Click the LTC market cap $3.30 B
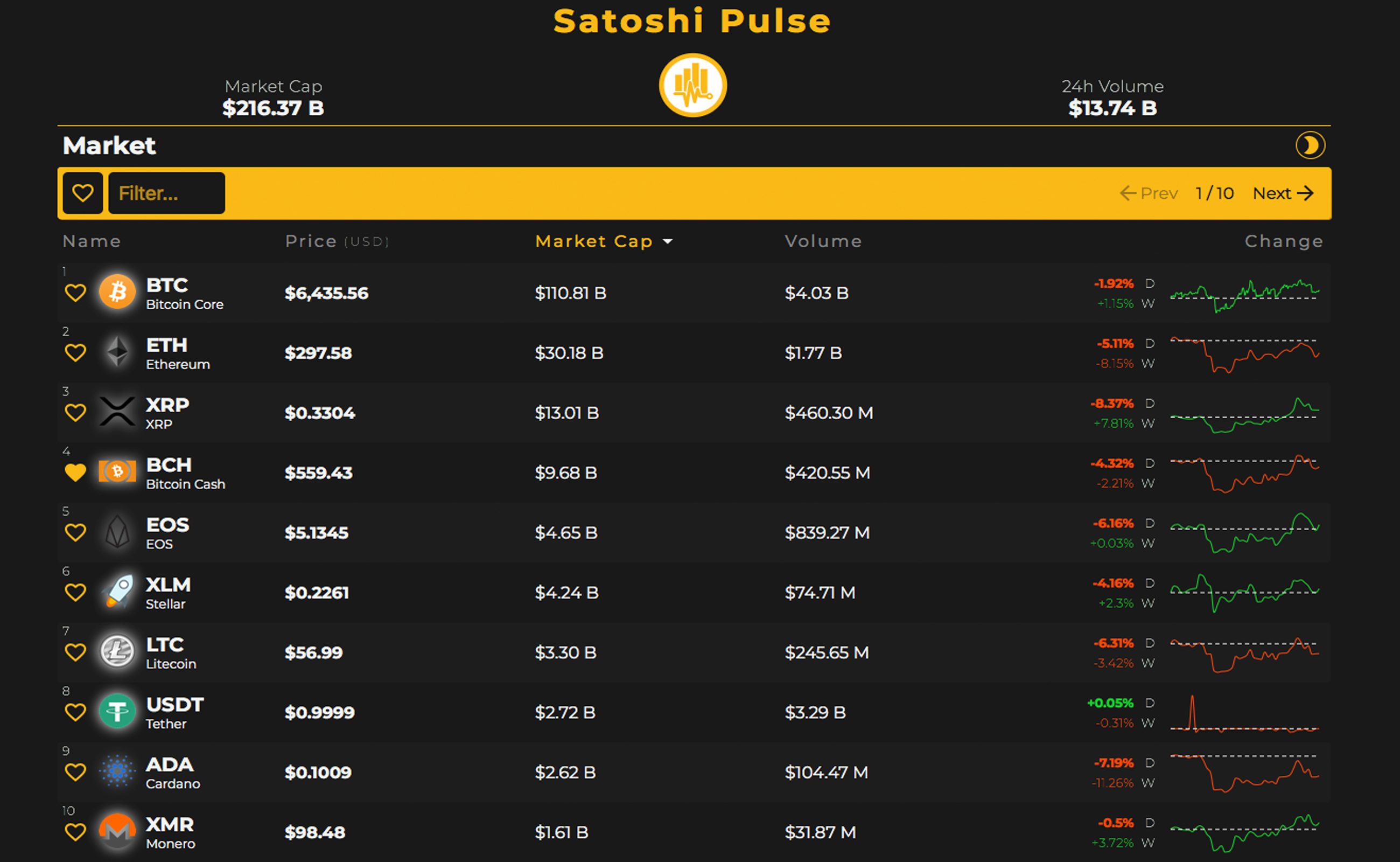Viewport: 1400px width, 862px height. click(x=565, y=652)
